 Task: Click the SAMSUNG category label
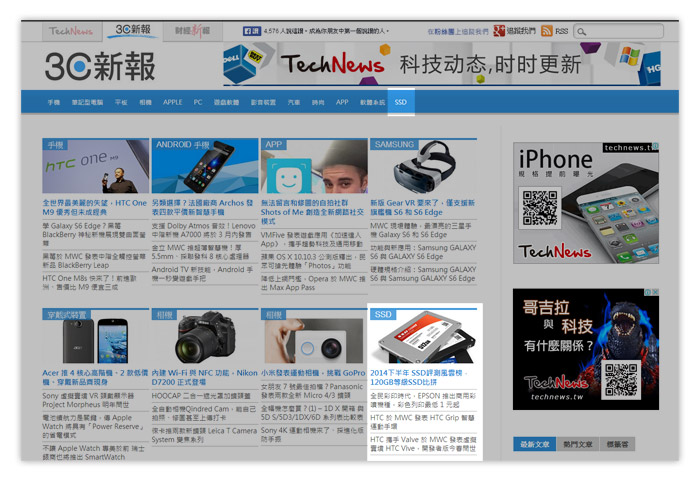[394, 145]
